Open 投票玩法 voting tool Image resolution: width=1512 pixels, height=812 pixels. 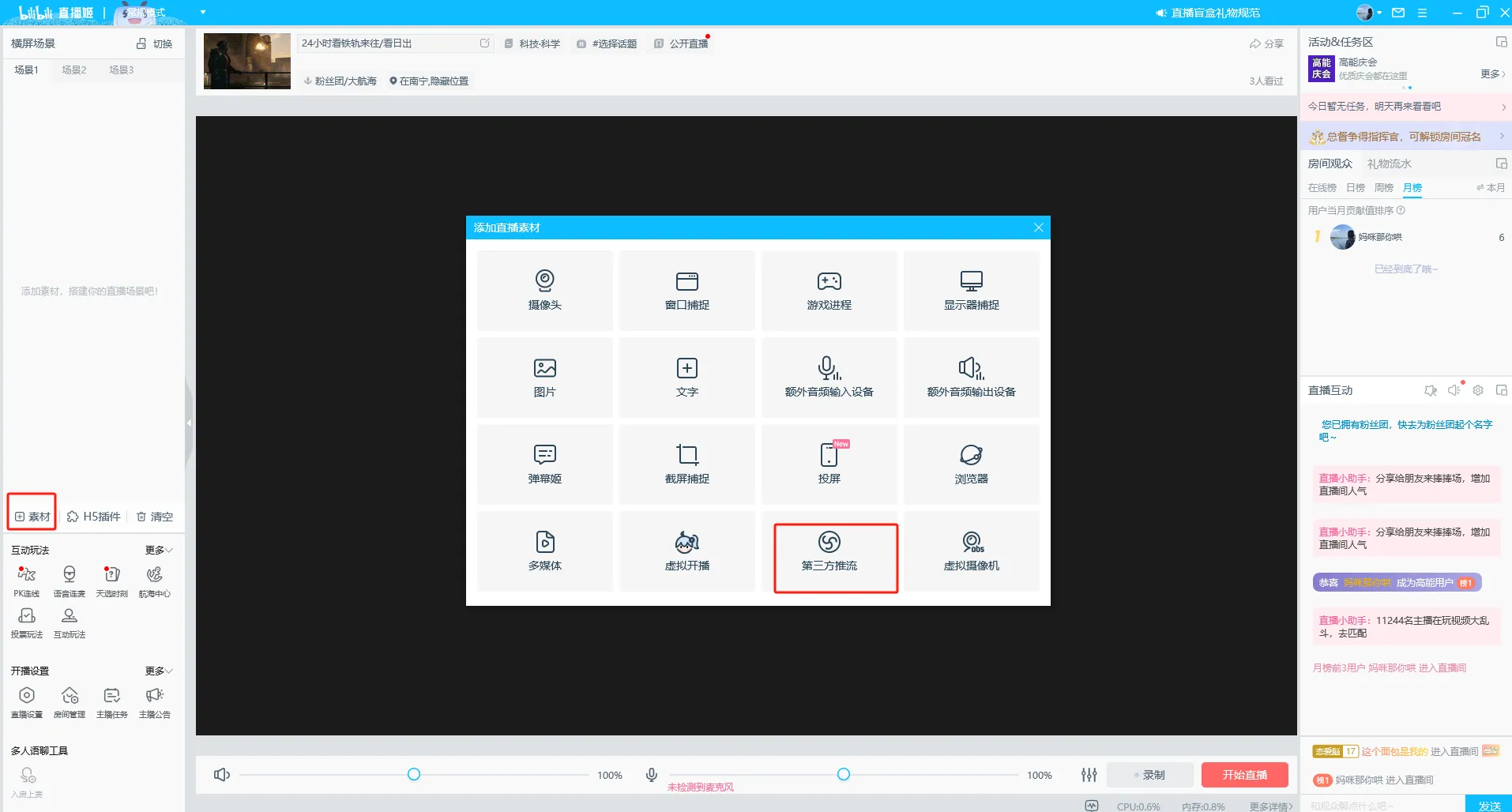[x=26, y=622]
